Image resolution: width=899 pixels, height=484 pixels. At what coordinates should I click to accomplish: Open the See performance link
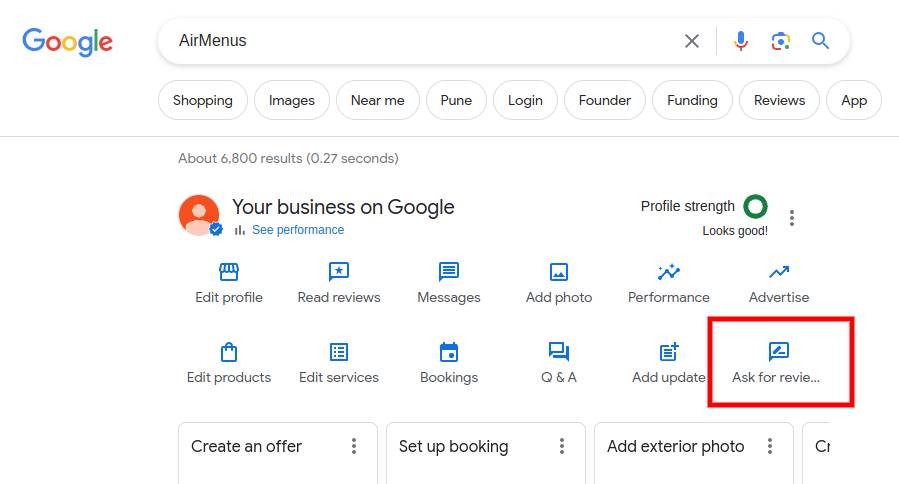click(x=298, y=230)
